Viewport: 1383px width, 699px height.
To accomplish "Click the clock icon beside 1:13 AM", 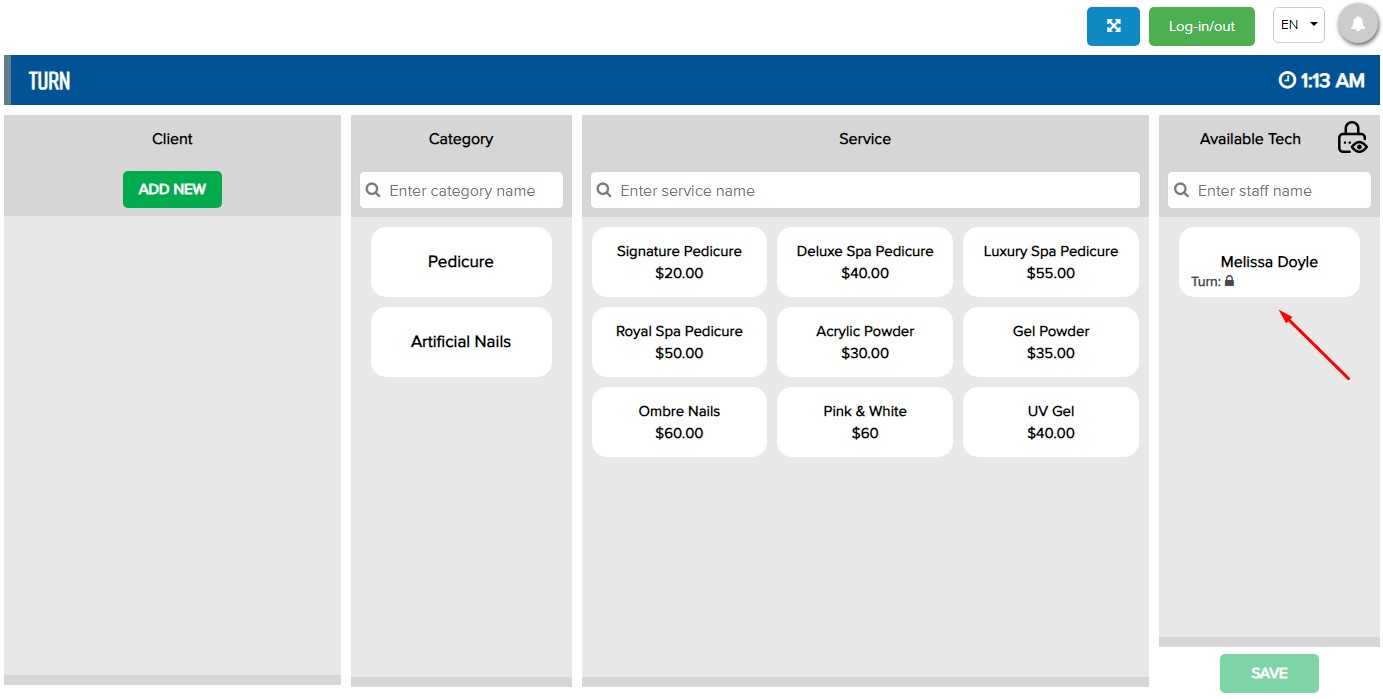I will pyautogui.click(x=1287, y=80).
